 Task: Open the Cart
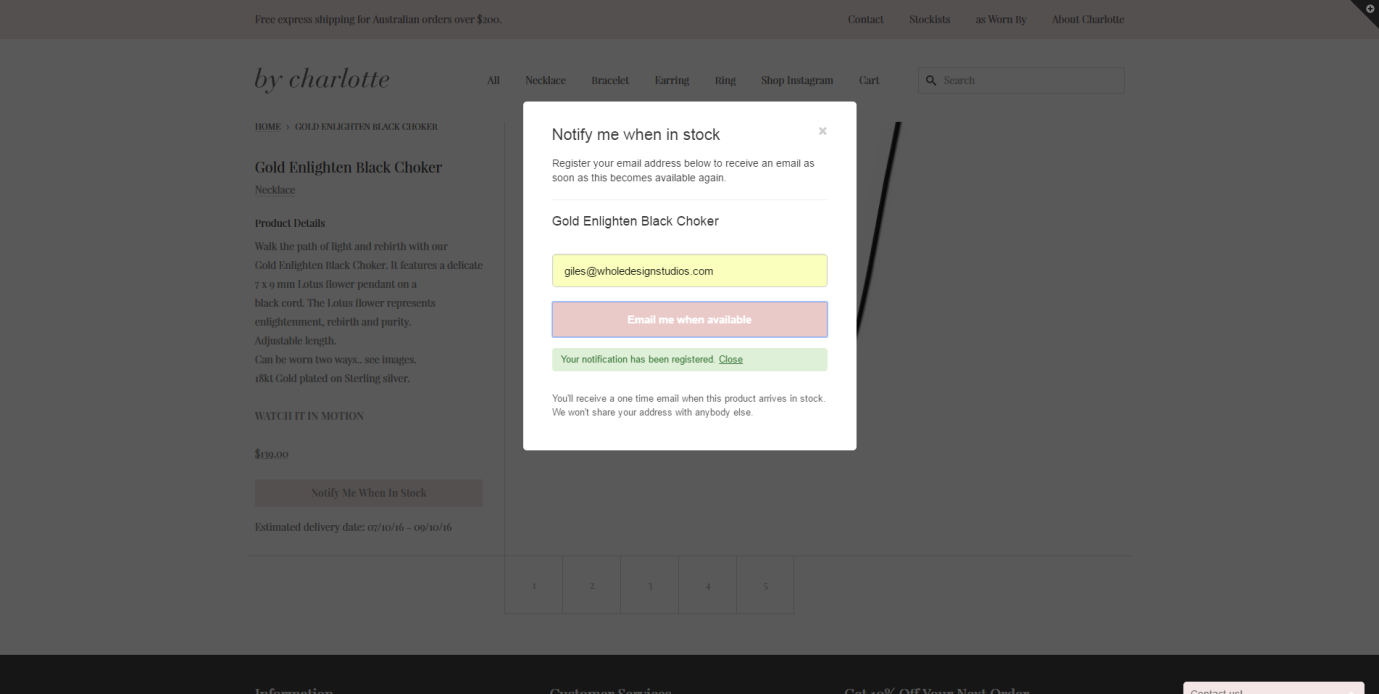coord(868,80)
